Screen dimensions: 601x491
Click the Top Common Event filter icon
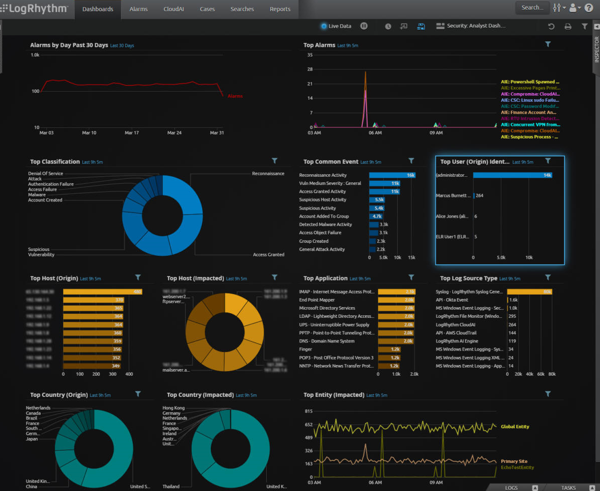pos(411,161)
